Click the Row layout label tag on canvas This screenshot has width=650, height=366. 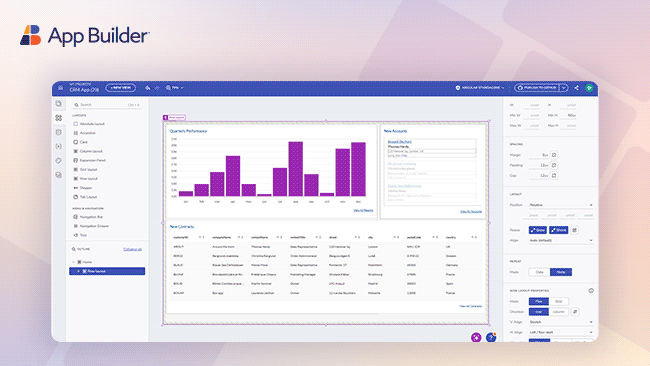[174, 118]
